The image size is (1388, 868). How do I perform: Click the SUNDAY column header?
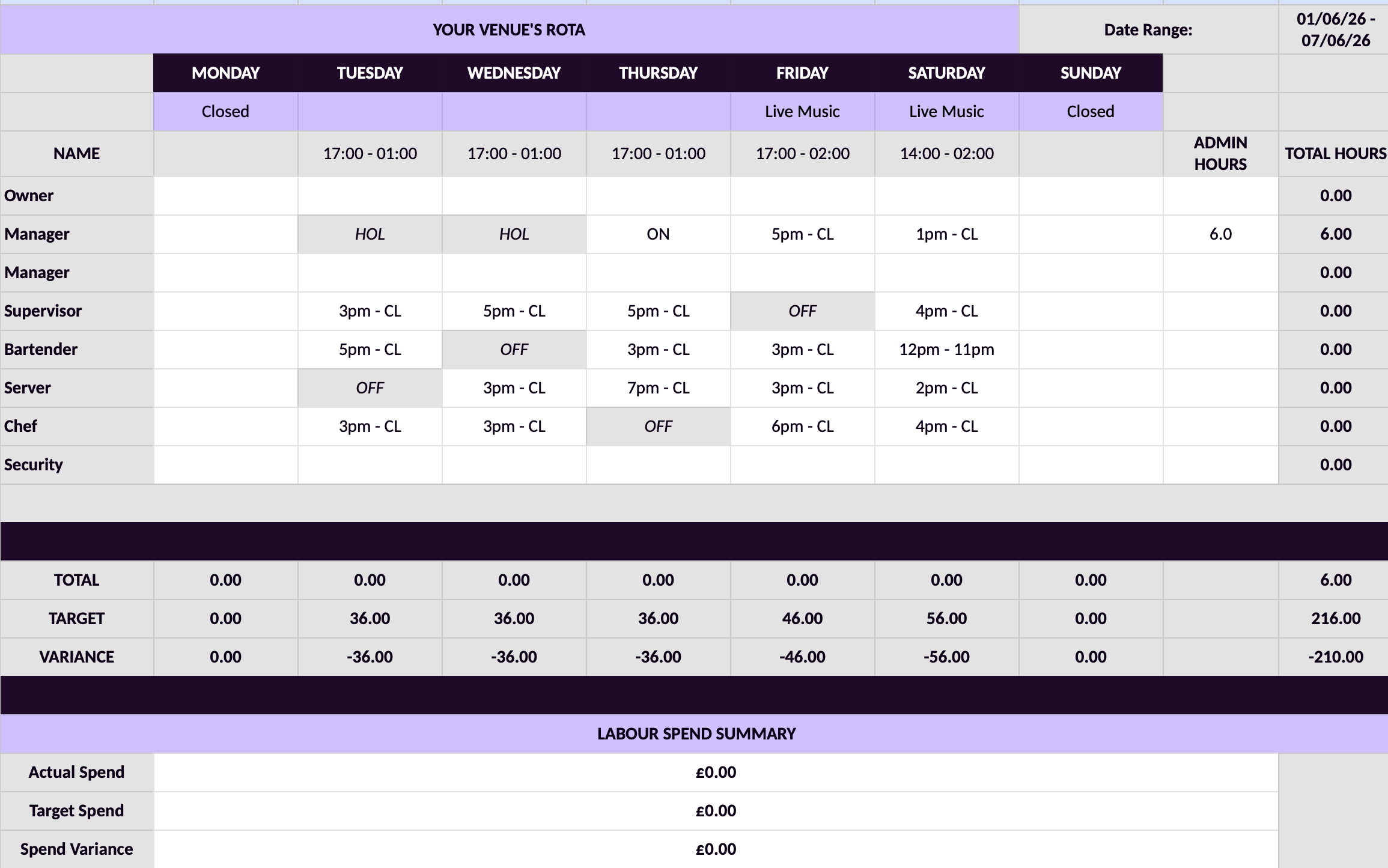click(x=1091, y=73)
